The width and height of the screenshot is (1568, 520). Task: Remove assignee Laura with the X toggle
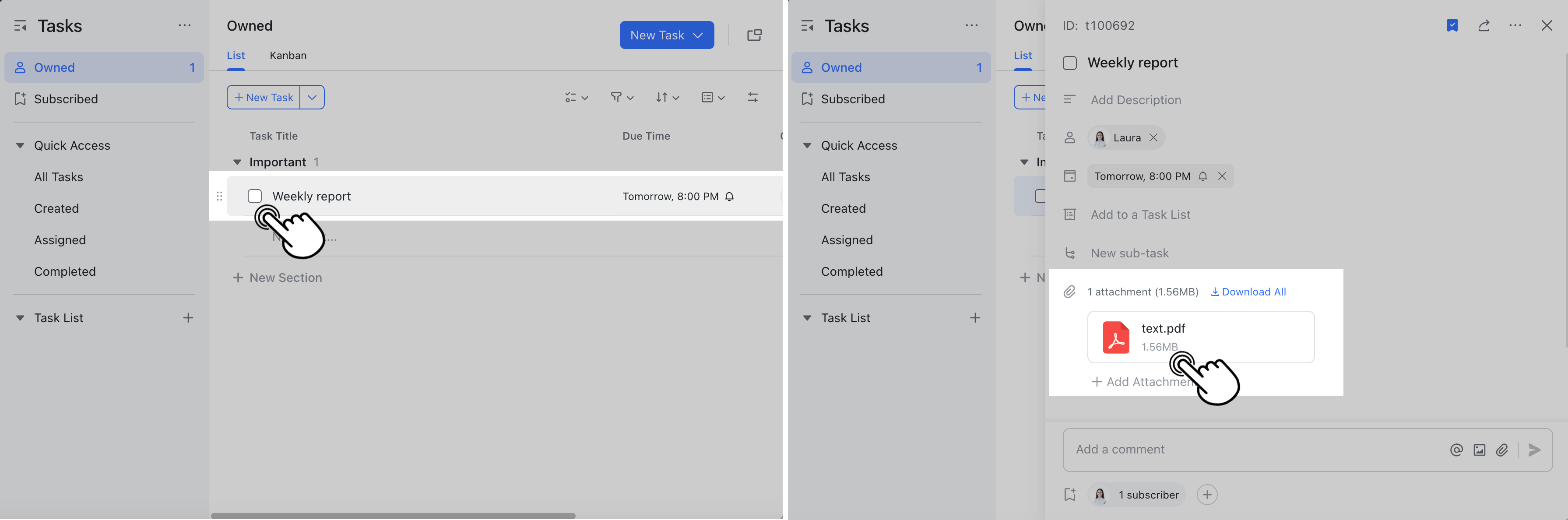1153,137
